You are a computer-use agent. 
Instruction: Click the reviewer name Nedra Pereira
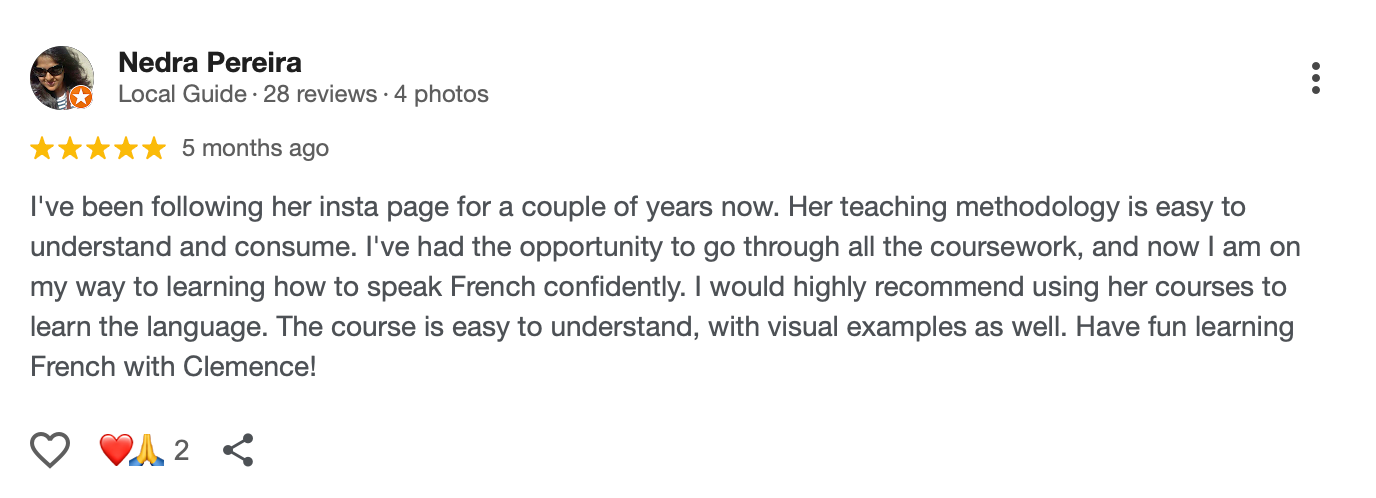[210, 63]
